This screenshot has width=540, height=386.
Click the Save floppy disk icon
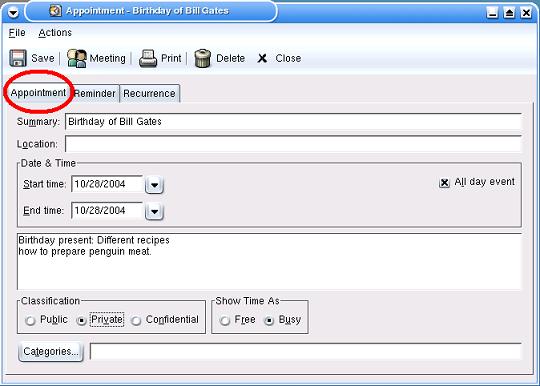18,58
